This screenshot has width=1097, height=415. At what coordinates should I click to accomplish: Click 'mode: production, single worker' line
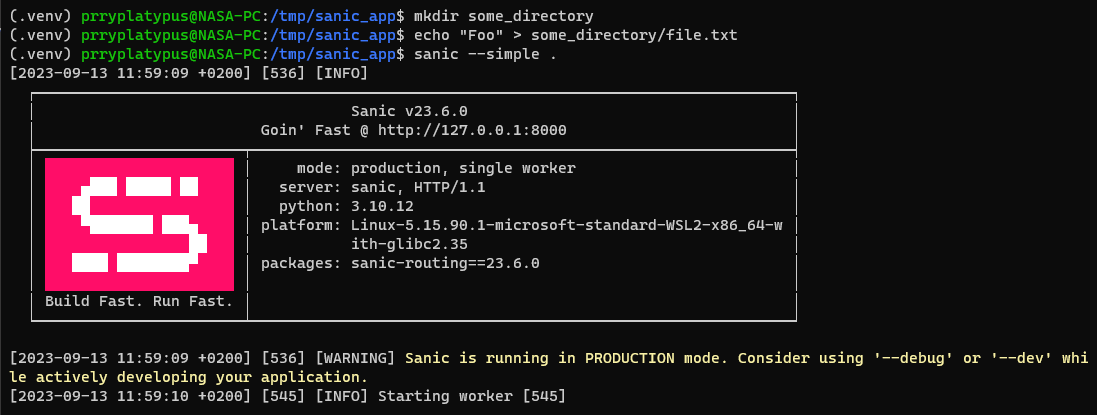click(x=436, y=169)
